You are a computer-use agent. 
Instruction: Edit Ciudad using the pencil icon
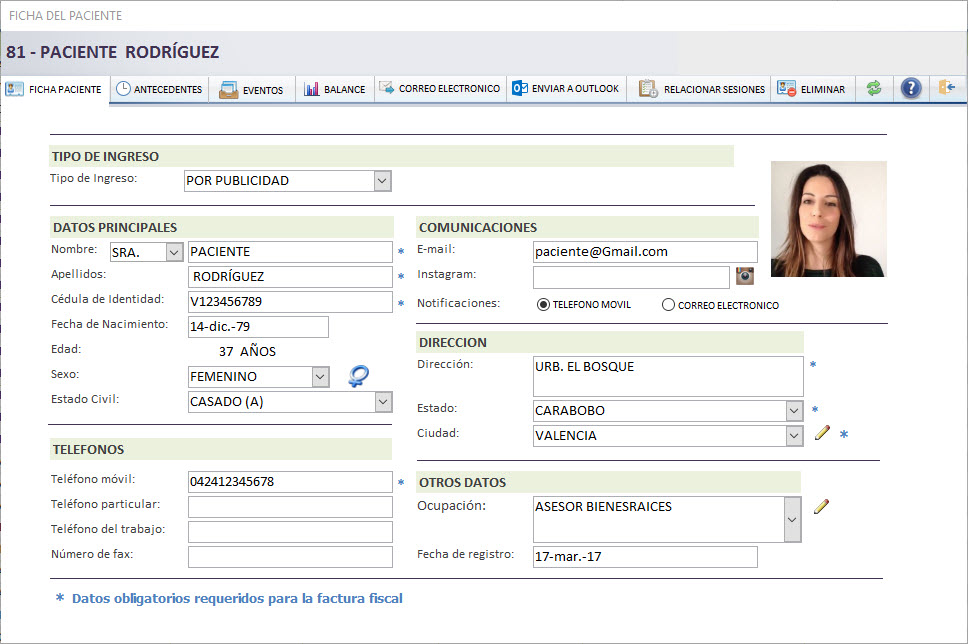click(822, 432)
